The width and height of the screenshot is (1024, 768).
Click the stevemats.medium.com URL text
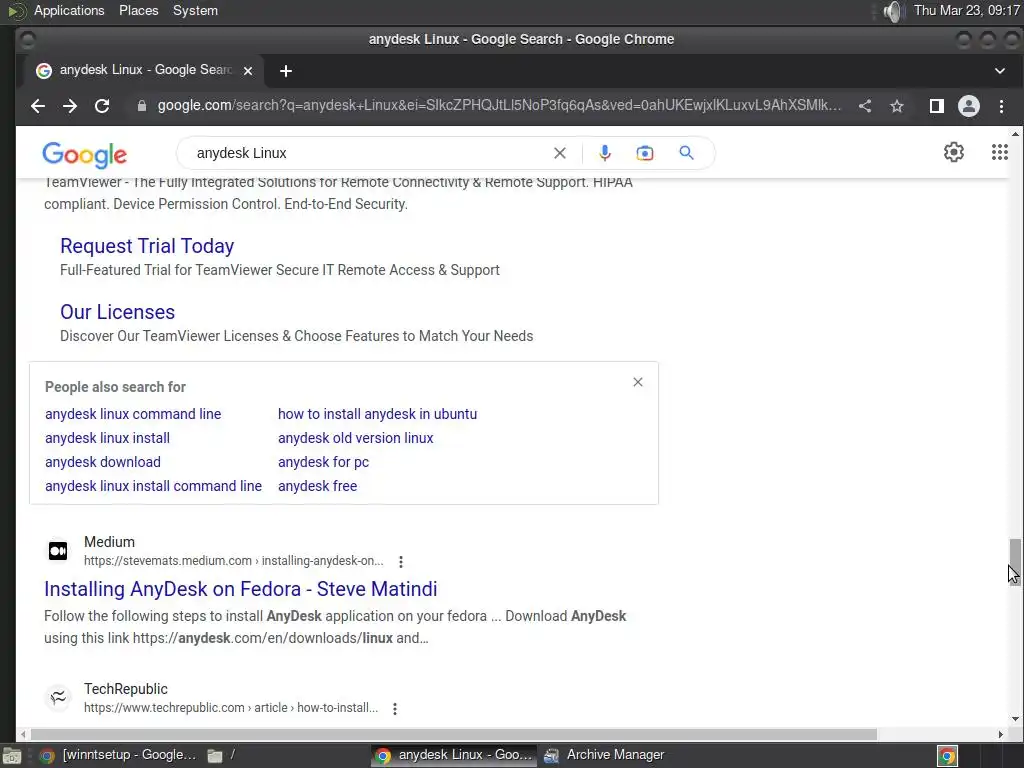(x=233, y=561)
